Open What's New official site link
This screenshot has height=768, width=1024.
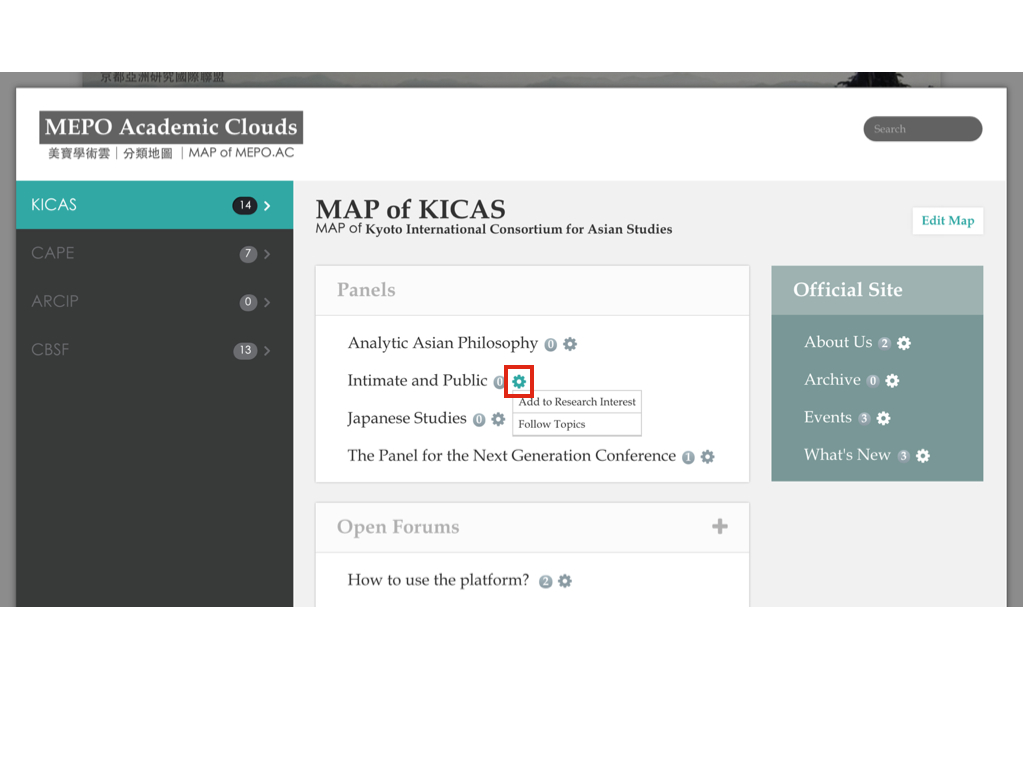847,455
